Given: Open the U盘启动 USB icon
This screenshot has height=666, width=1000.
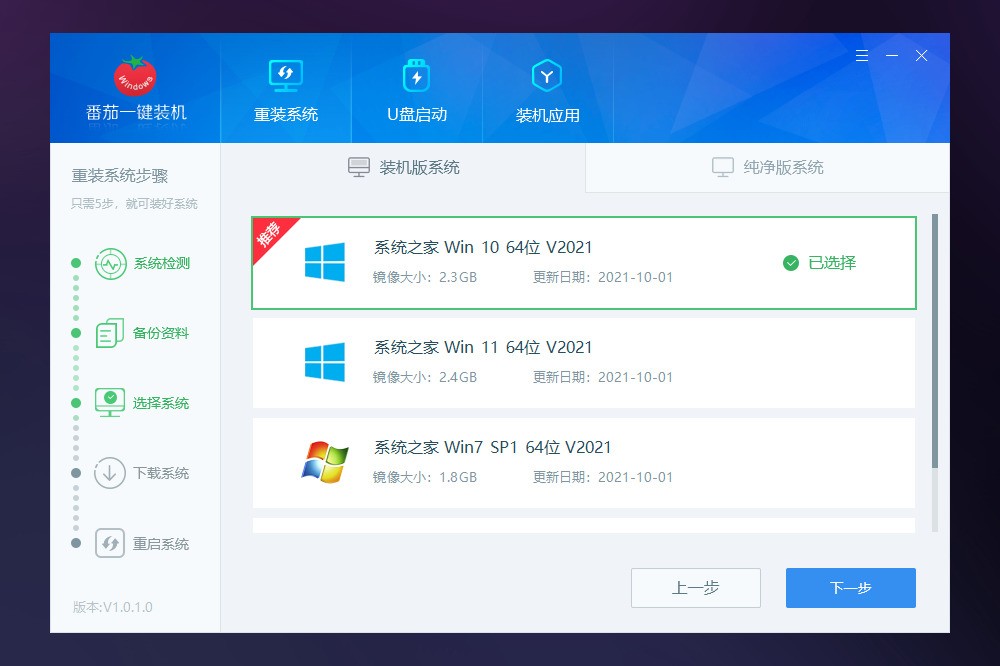Looking at the screenshot, I should pos(416,75).
